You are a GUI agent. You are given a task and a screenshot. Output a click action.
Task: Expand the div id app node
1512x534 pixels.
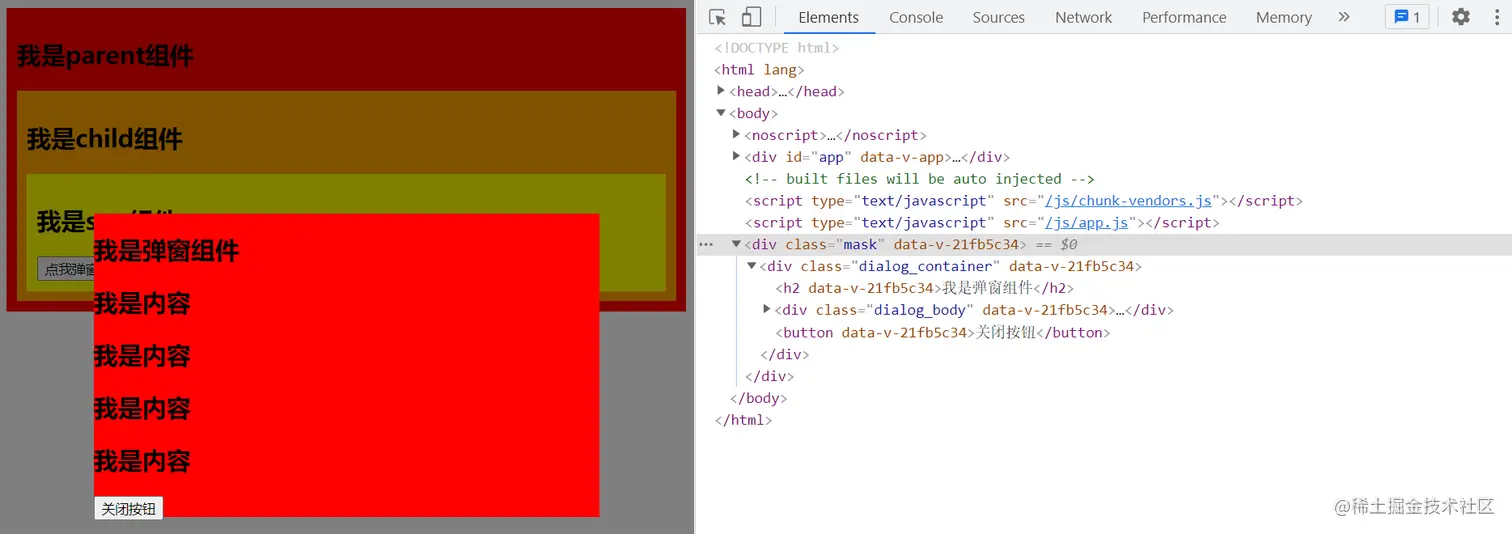point(737,157)
